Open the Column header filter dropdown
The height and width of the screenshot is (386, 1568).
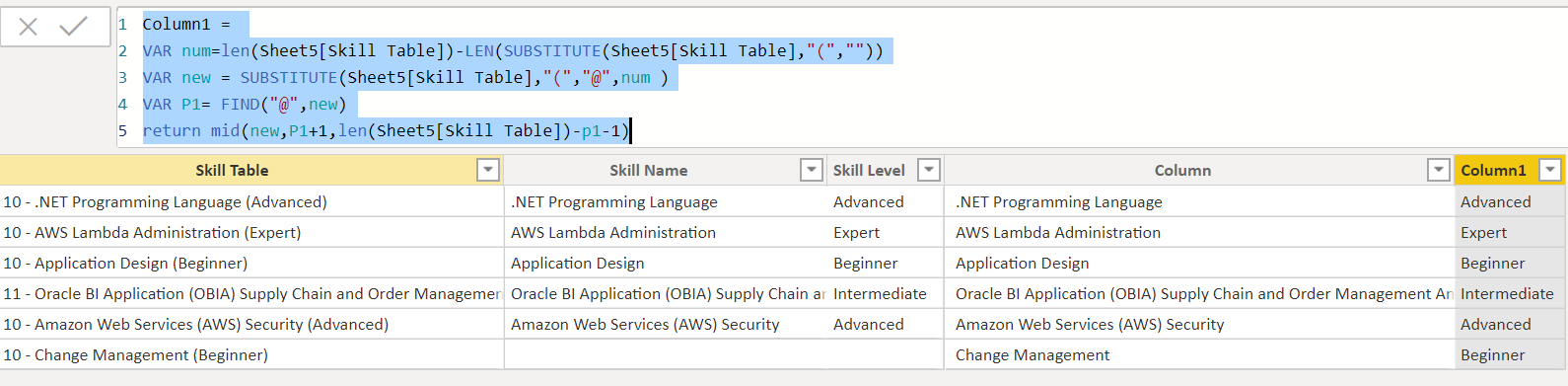pyautogui.click(x=1439, y=170)
